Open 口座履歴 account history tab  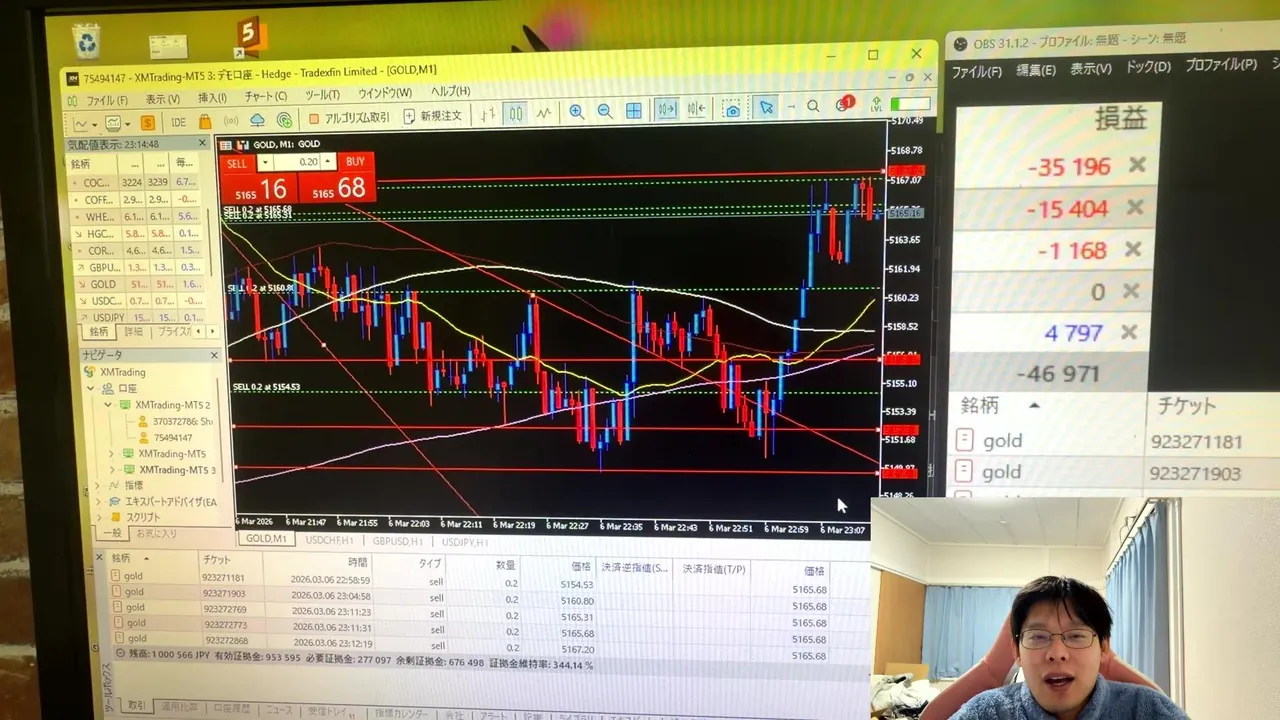tap(231, 707)
